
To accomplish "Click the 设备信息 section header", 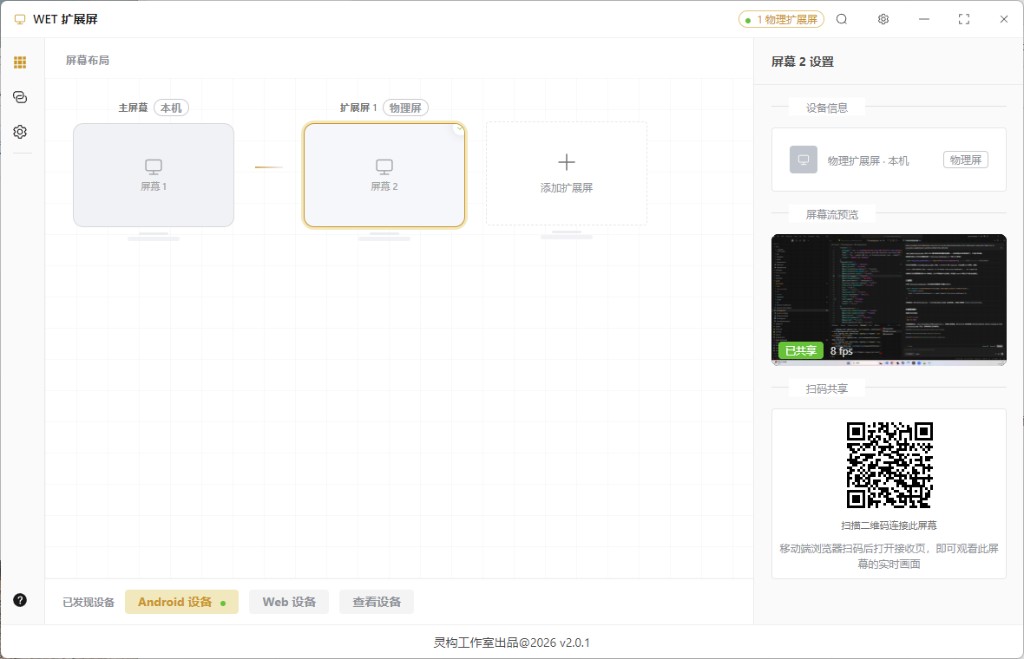I will pos(827,108).
